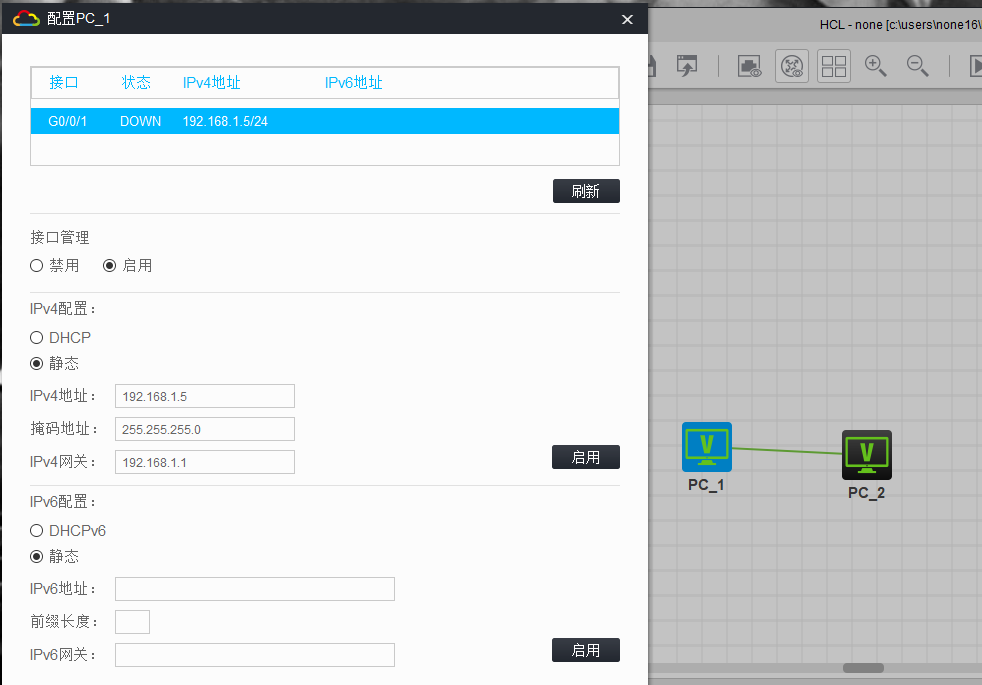Viewport: 982px width, 685px height.
Task: Click the zoom in magnifier icon
Action: tap(876, 66)
